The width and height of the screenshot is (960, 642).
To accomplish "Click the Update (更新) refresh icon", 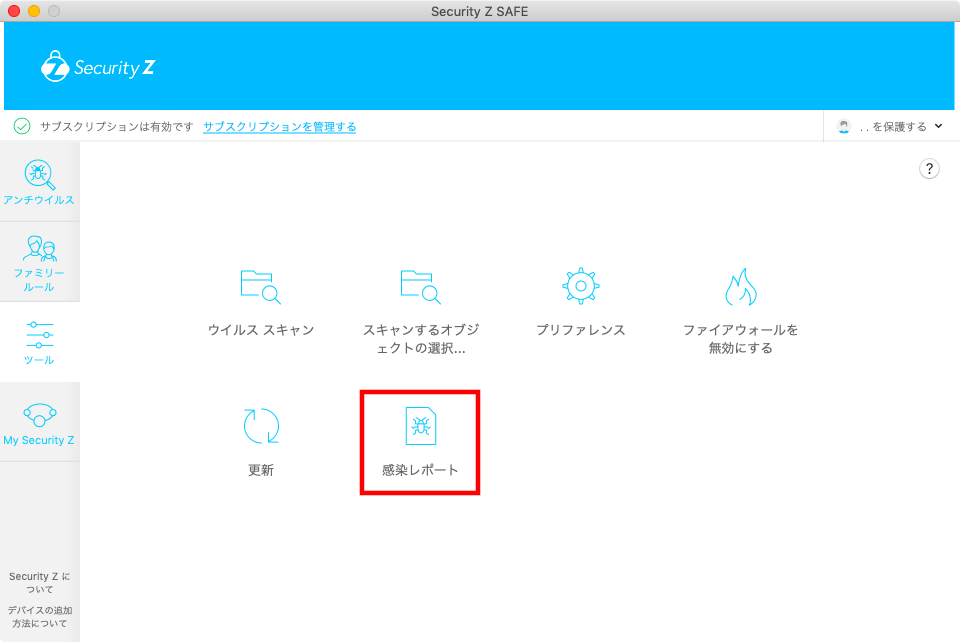I will click(261, 426).
